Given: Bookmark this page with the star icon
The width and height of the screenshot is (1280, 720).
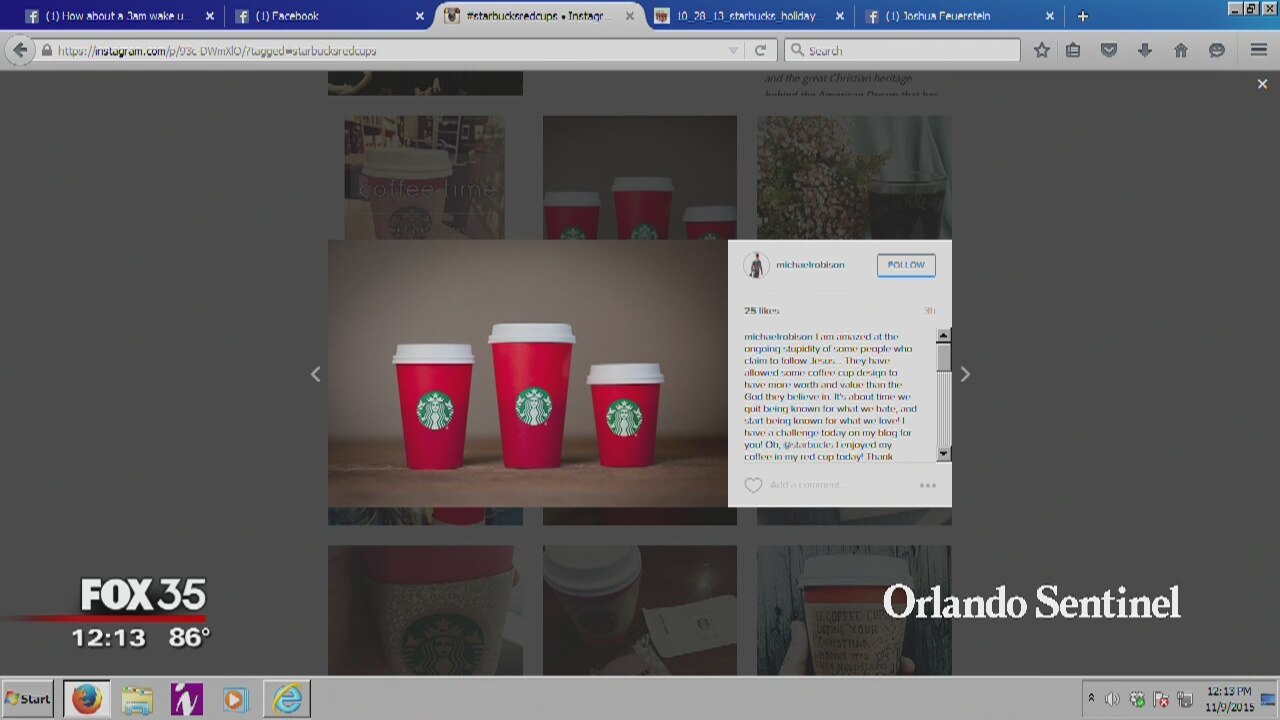Looking at the screenshot, I should [x=1041, y=50].
